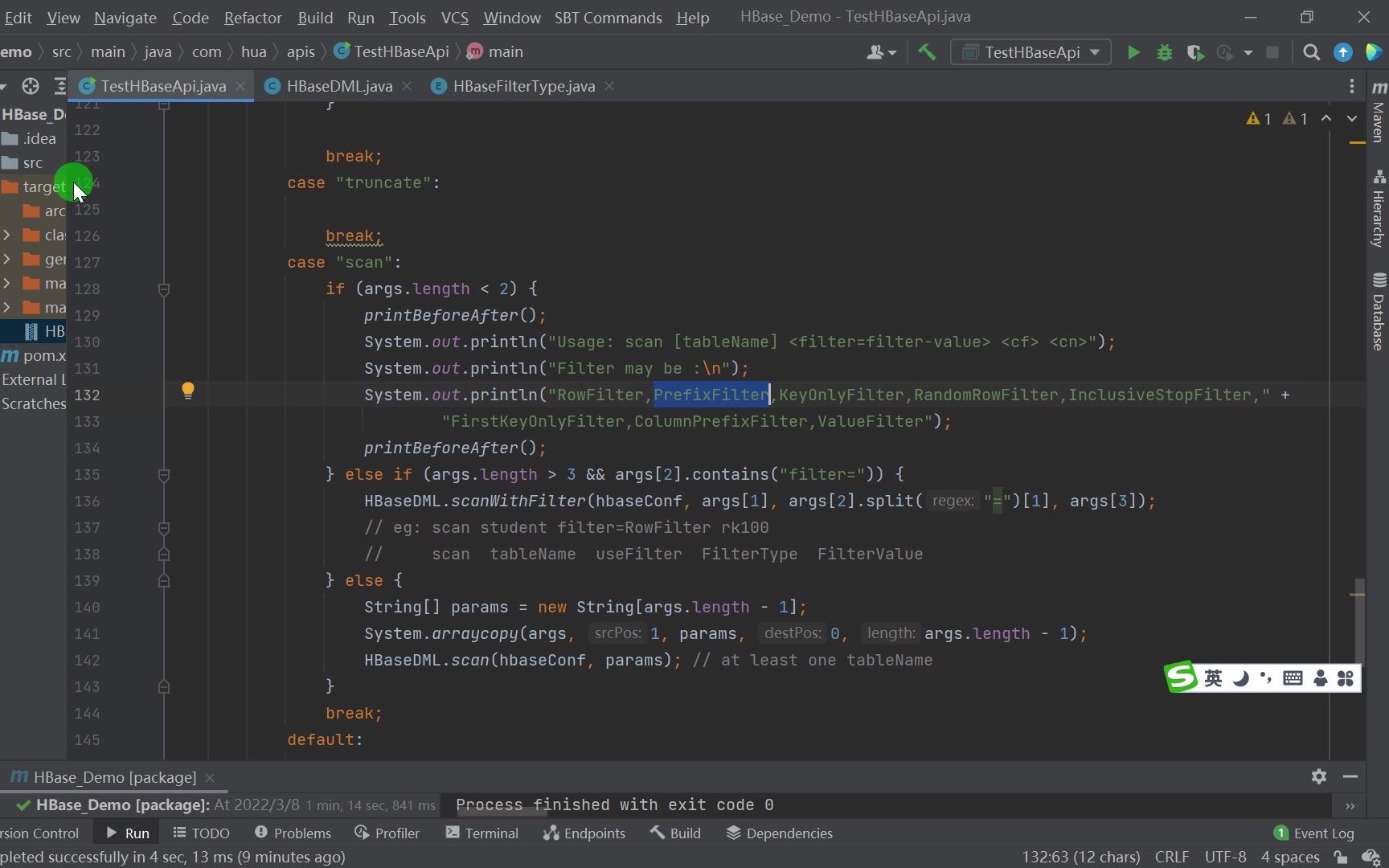The width and height of the screenshot is (1389, 868).
Task: Toggle the comment fold marker at line 137
Action: 164,528
